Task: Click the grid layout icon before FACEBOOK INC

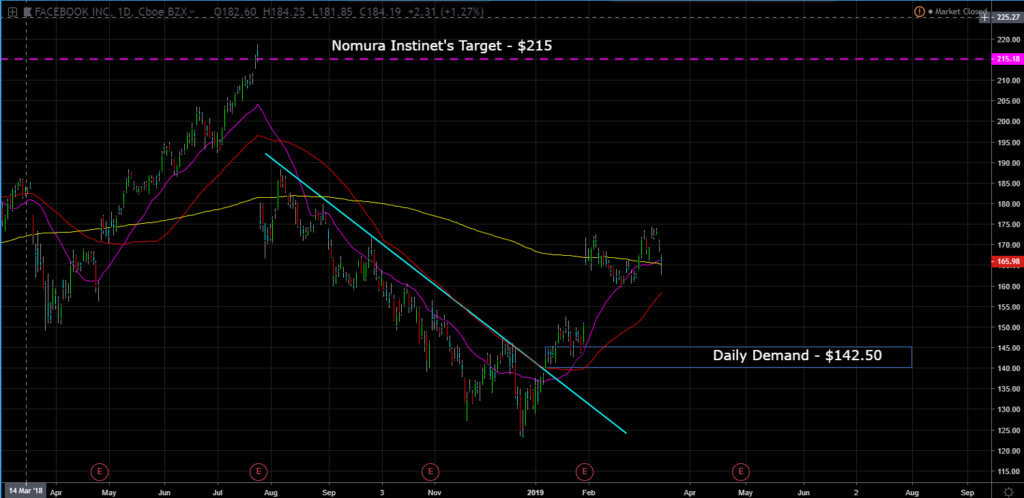Action: tap(12, 11)
